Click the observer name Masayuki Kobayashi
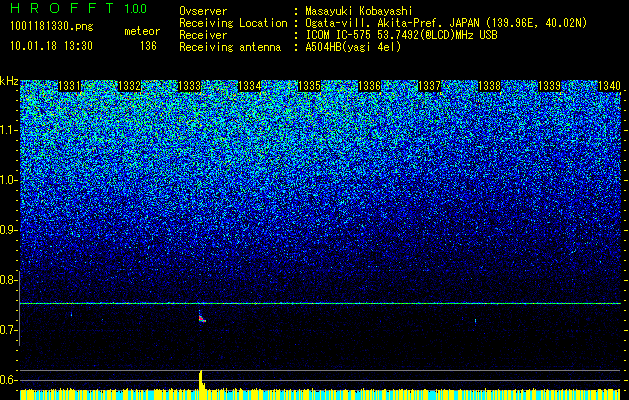 (359, 11)
